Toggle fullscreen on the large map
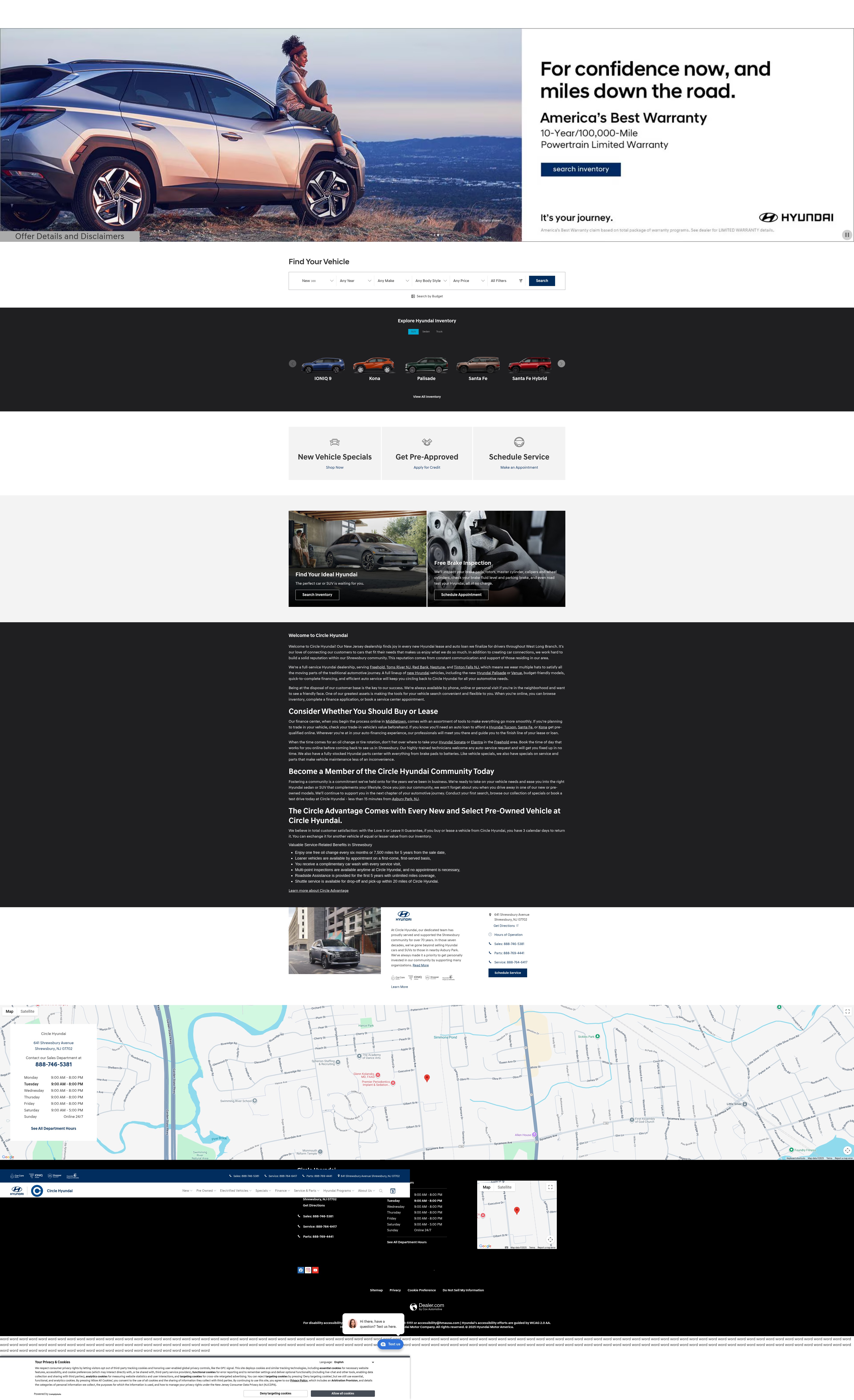This screenshot has width=854, height=1400. (x=847, y=1011)
